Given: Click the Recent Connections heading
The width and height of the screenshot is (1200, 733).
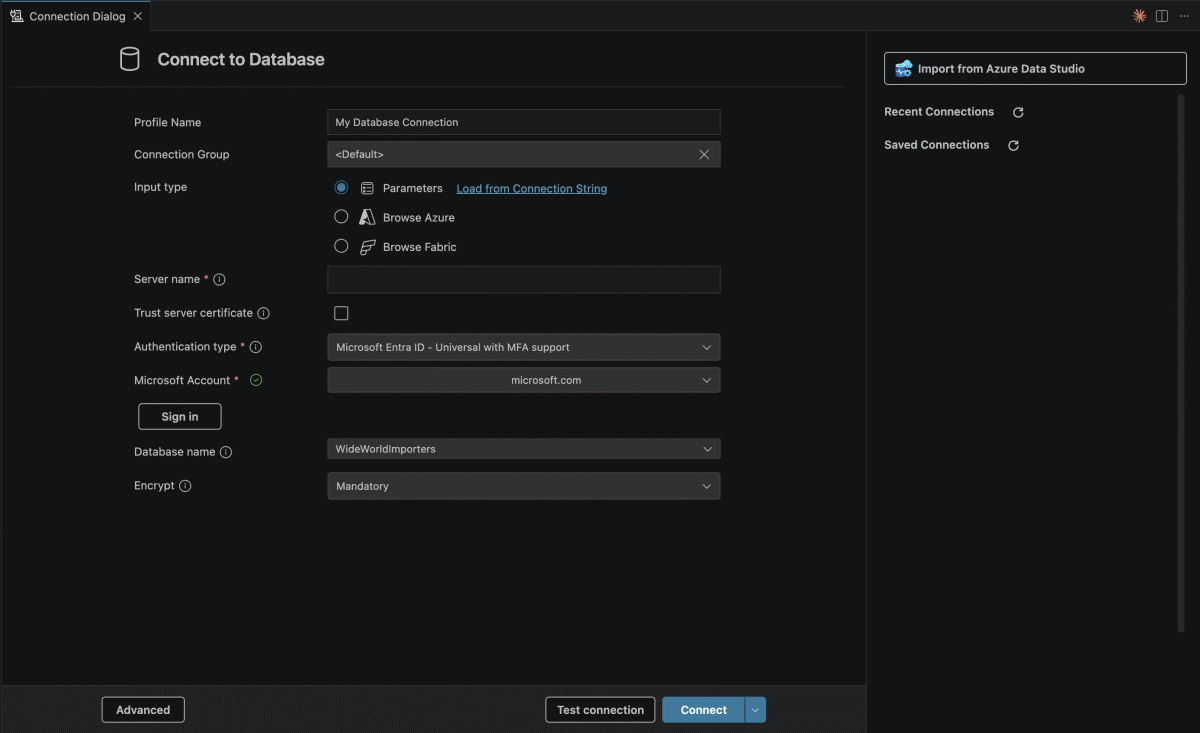Looking at the screenshot, I should pyautogui.click(x=939, y=112).
